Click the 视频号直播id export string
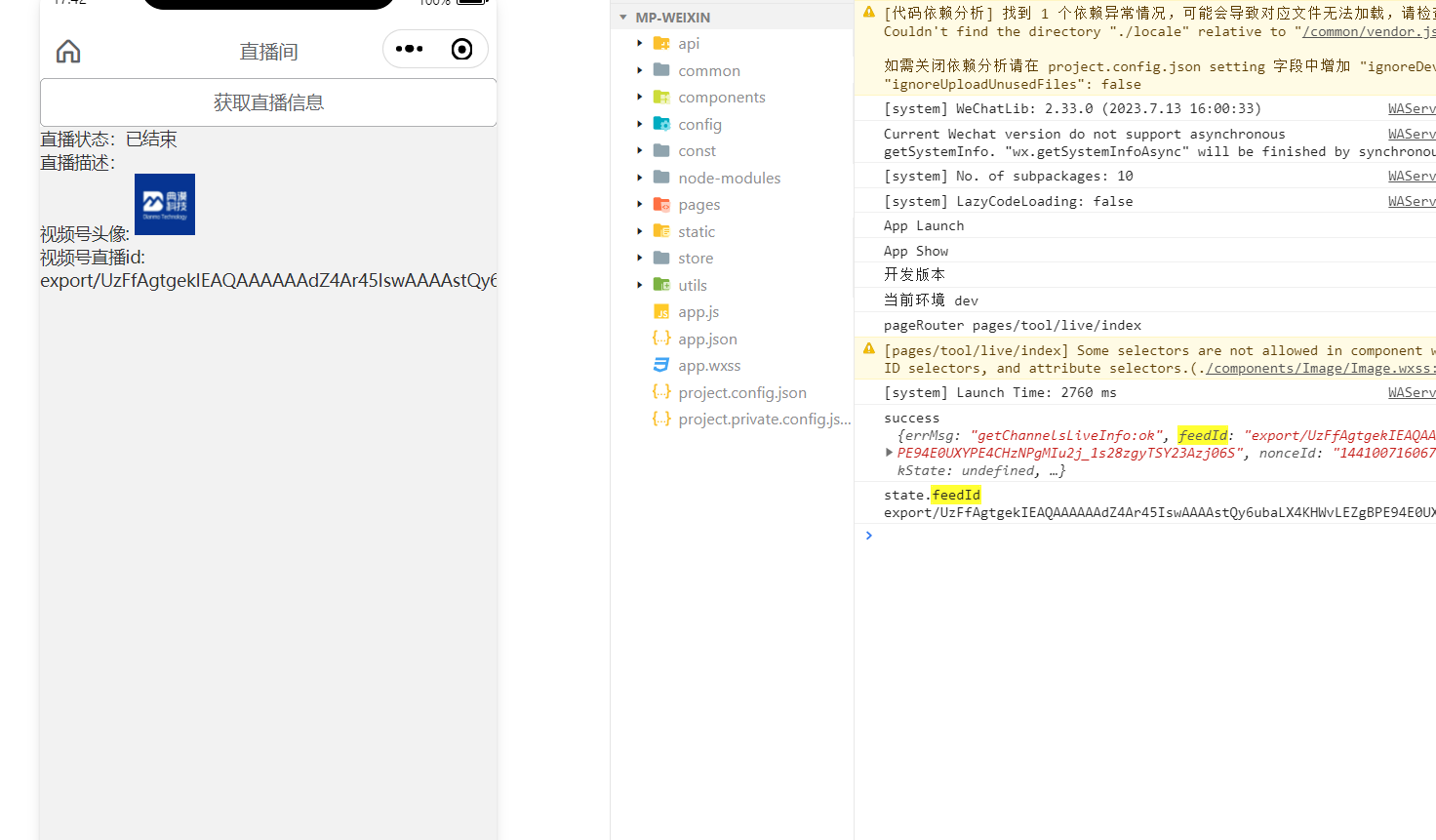Viewport: 1436px width, 840px height. (x=268, y=280)
